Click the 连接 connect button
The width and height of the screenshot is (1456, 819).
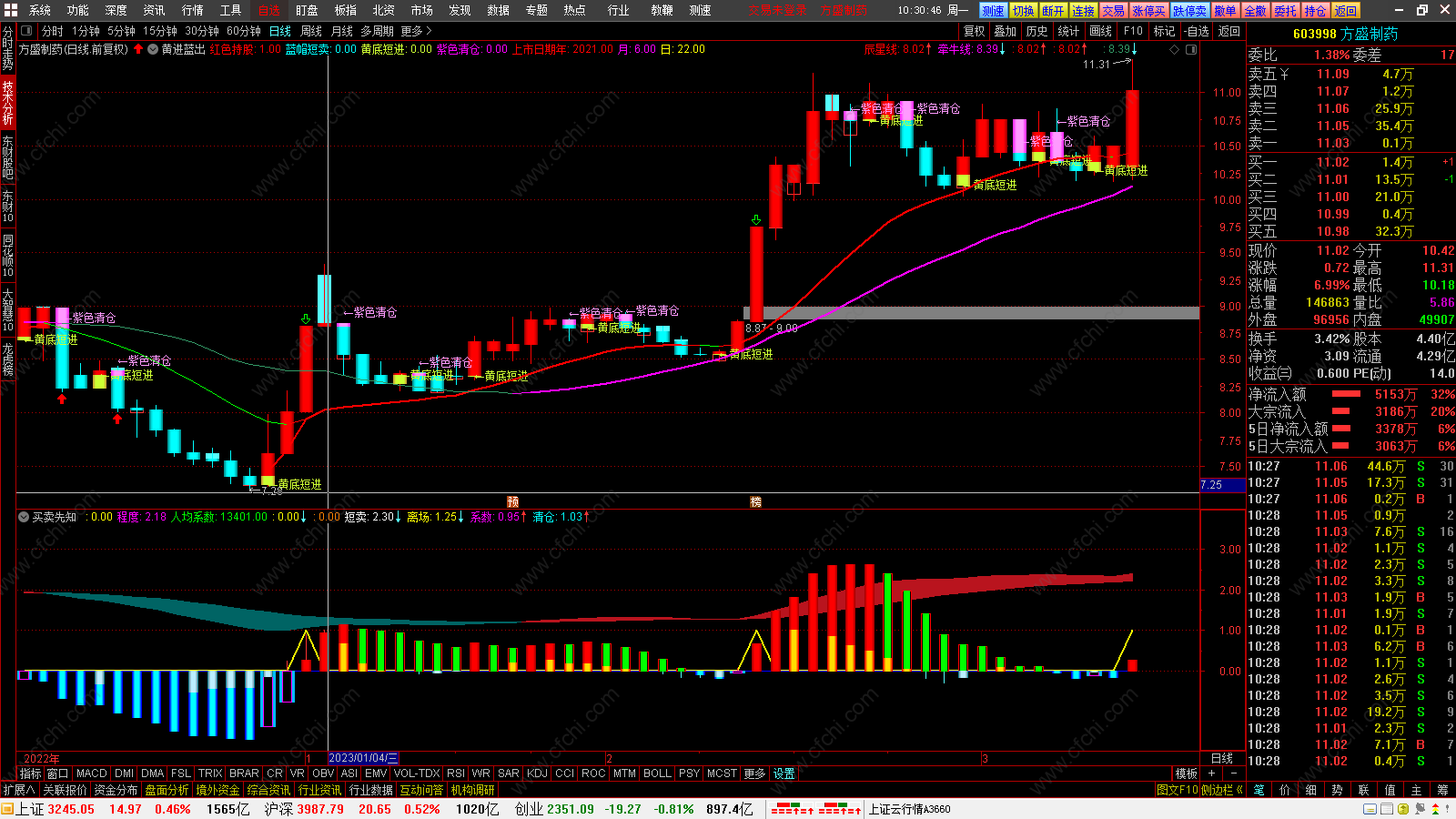(1083, 11)
